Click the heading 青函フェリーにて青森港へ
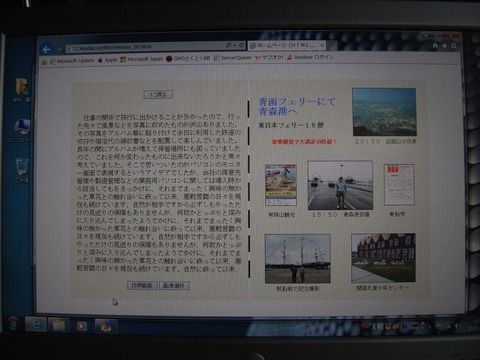 click(x=297, y=106)
